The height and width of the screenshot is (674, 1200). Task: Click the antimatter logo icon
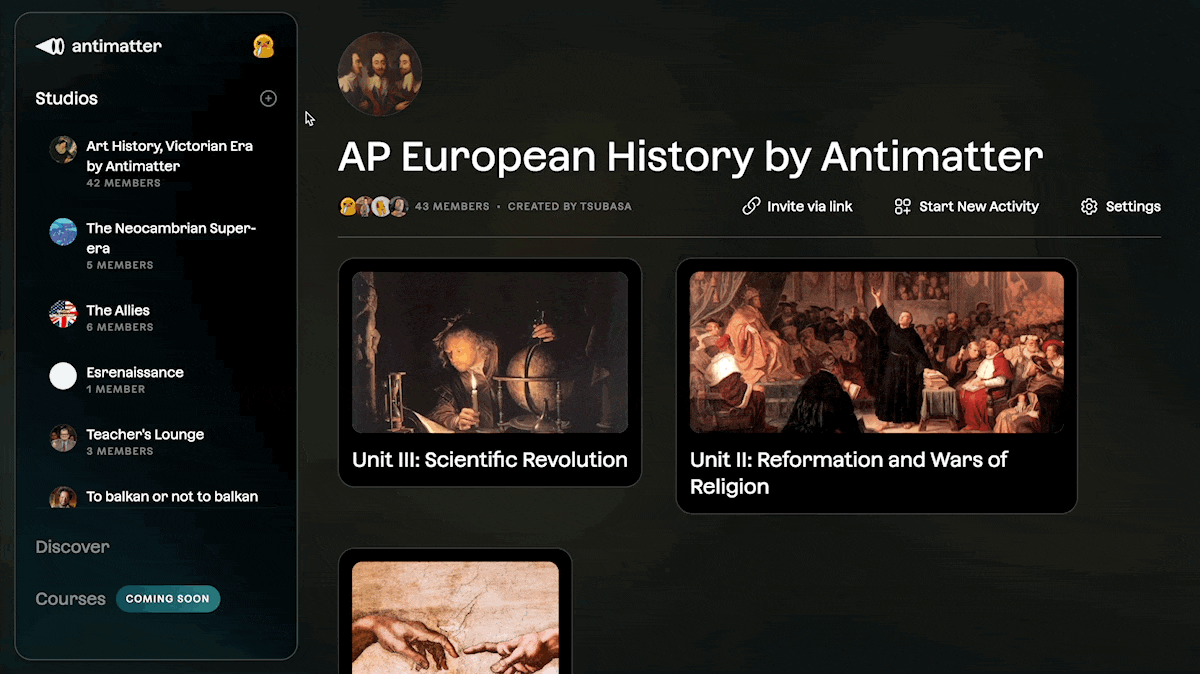[x=50, y=46]
